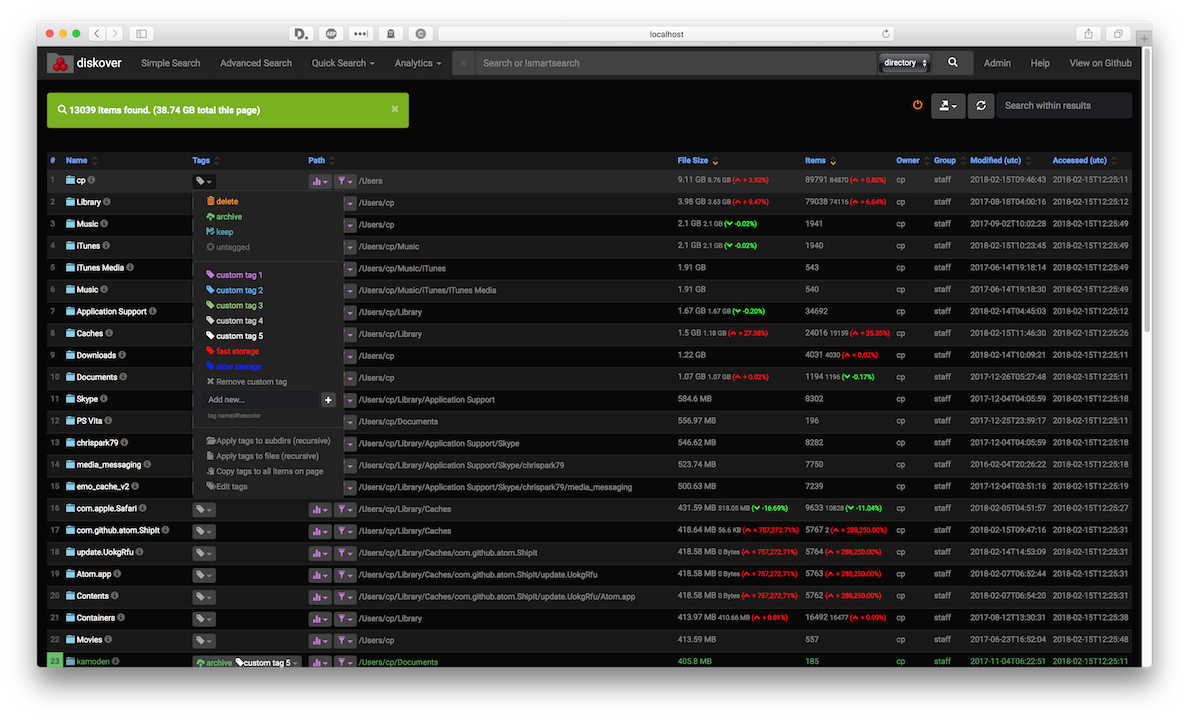Click the D. extension icon in Safari toolbar
Viewport: 1189px width, 720px height.
(301, 33)
